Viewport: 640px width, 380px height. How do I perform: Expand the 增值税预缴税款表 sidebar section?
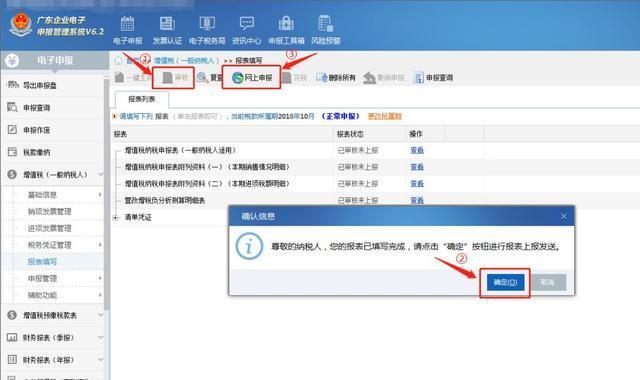(100, 316)
